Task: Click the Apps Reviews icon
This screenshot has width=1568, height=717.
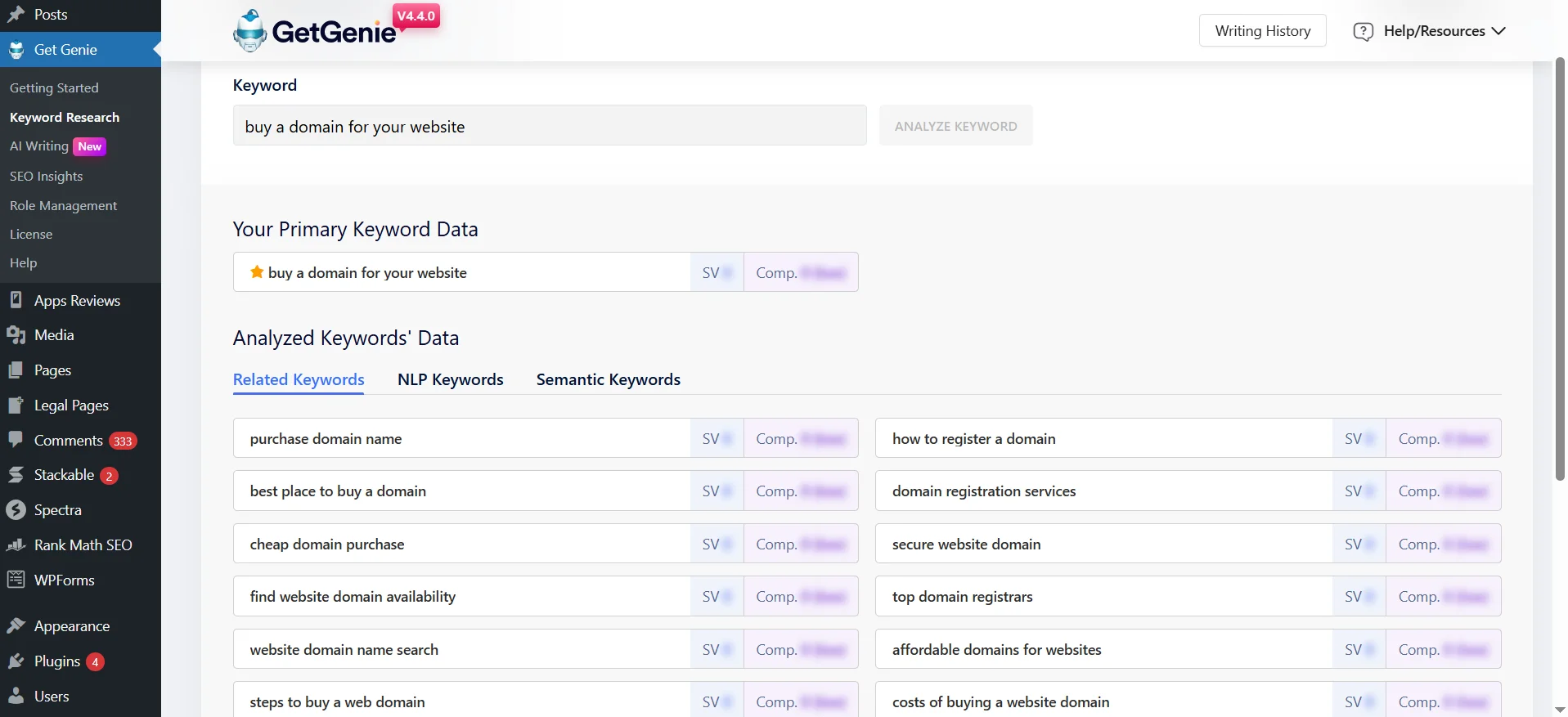Action: click(x=16, y=300)
